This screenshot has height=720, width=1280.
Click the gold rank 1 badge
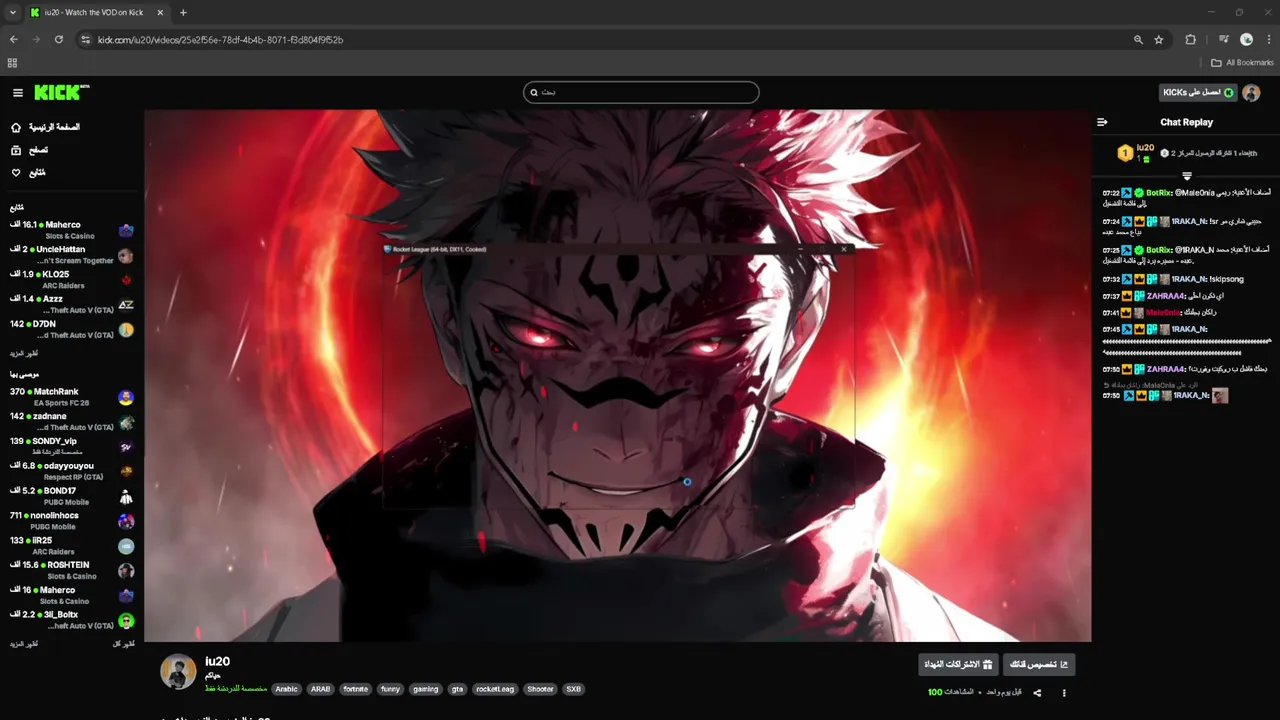pos(1125,153)
